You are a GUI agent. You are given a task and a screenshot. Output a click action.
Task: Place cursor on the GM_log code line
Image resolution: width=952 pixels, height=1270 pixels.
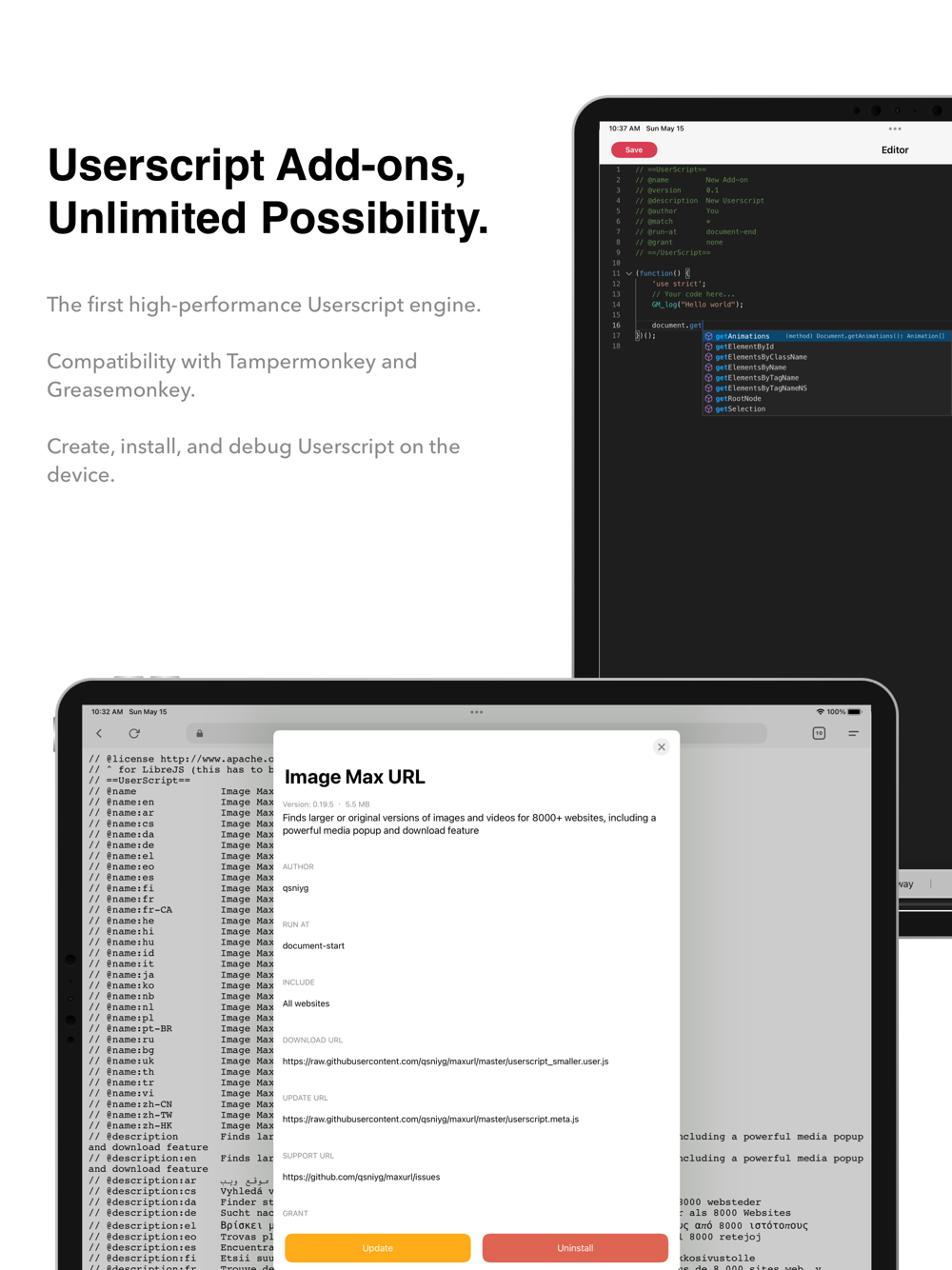click(x=697, y=305)
